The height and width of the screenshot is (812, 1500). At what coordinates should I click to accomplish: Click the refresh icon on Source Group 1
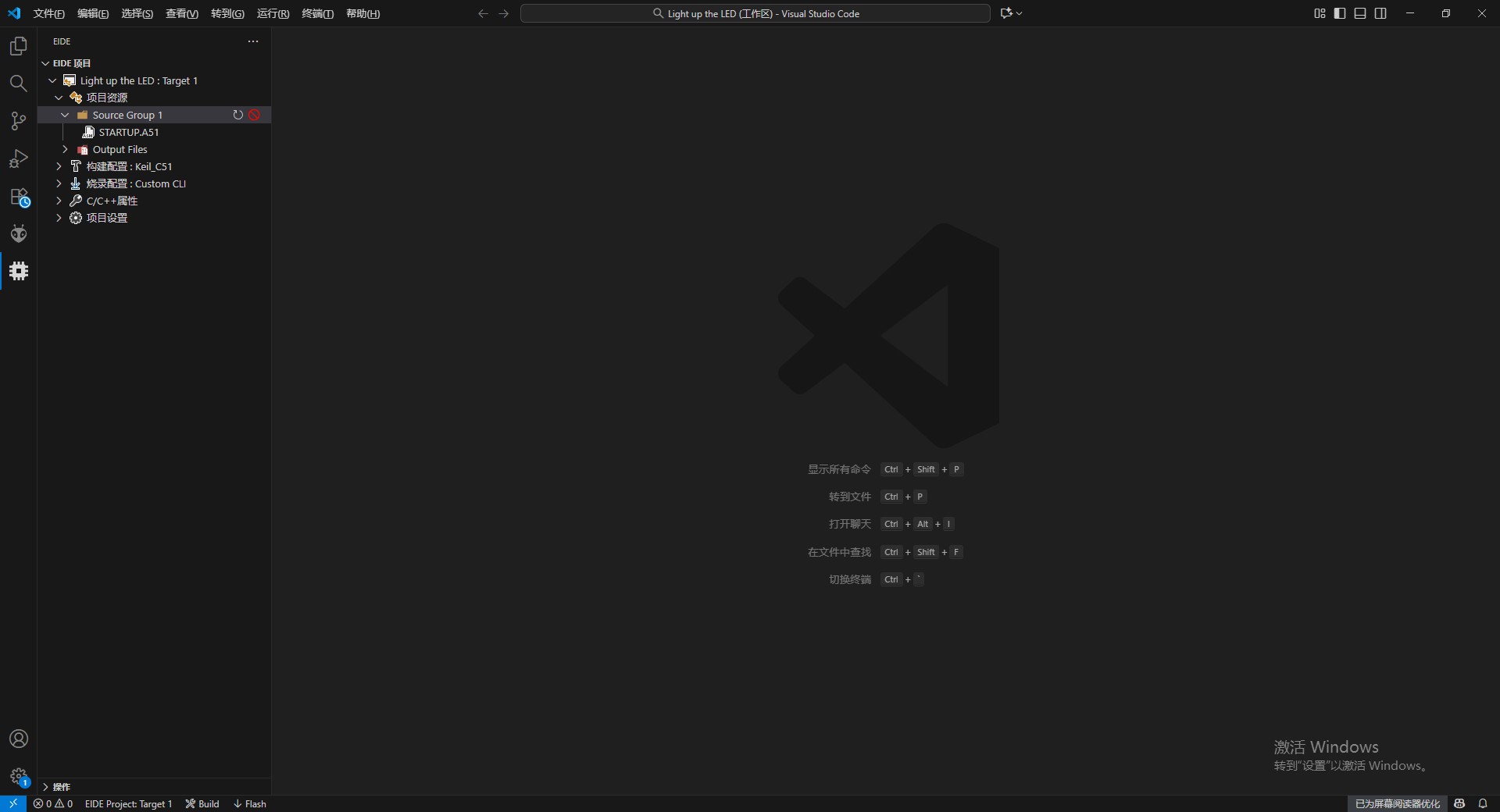[x=238, y=115]
